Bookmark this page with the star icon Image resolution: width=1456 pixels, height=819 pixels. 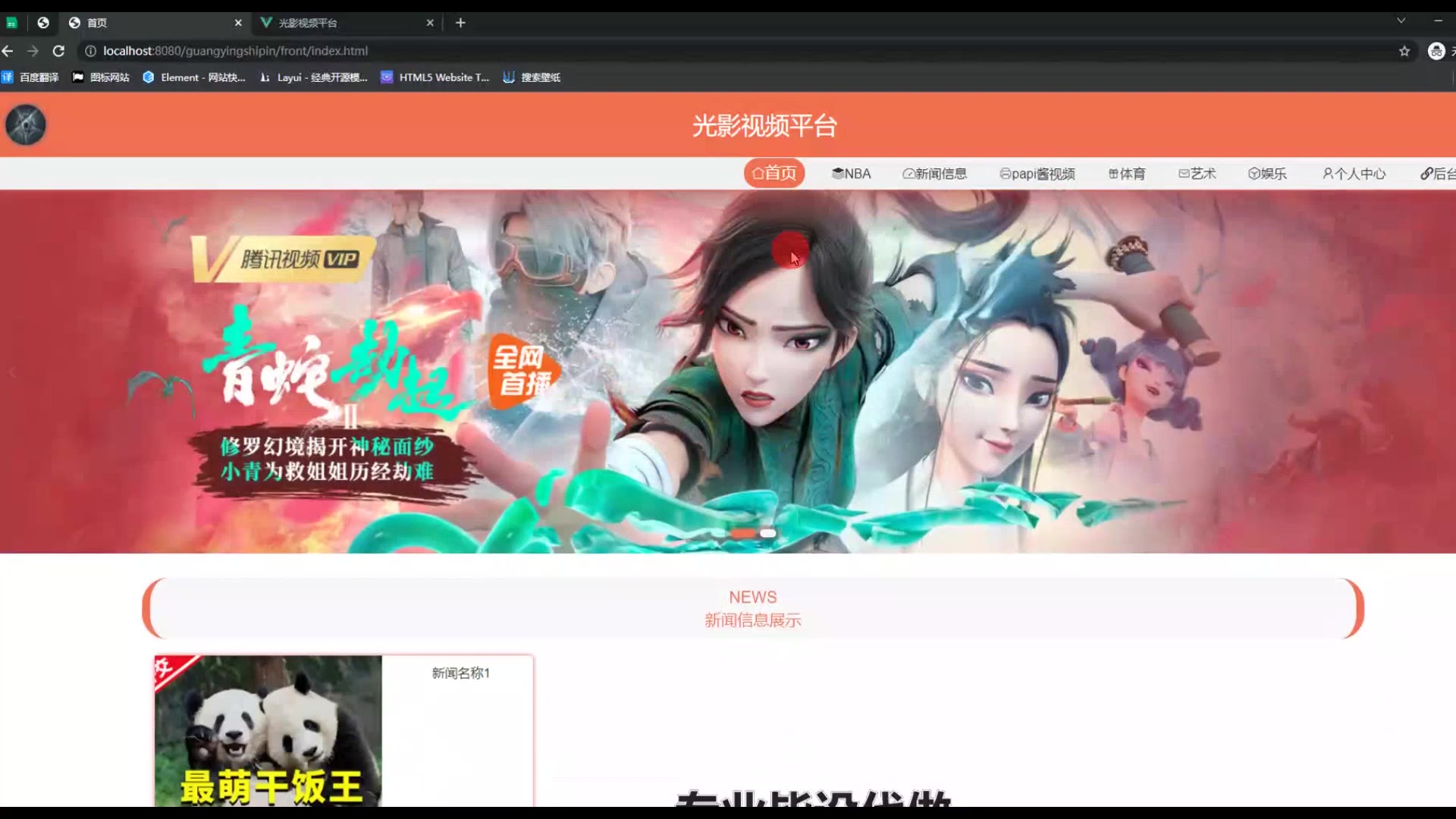(1404, 51)
